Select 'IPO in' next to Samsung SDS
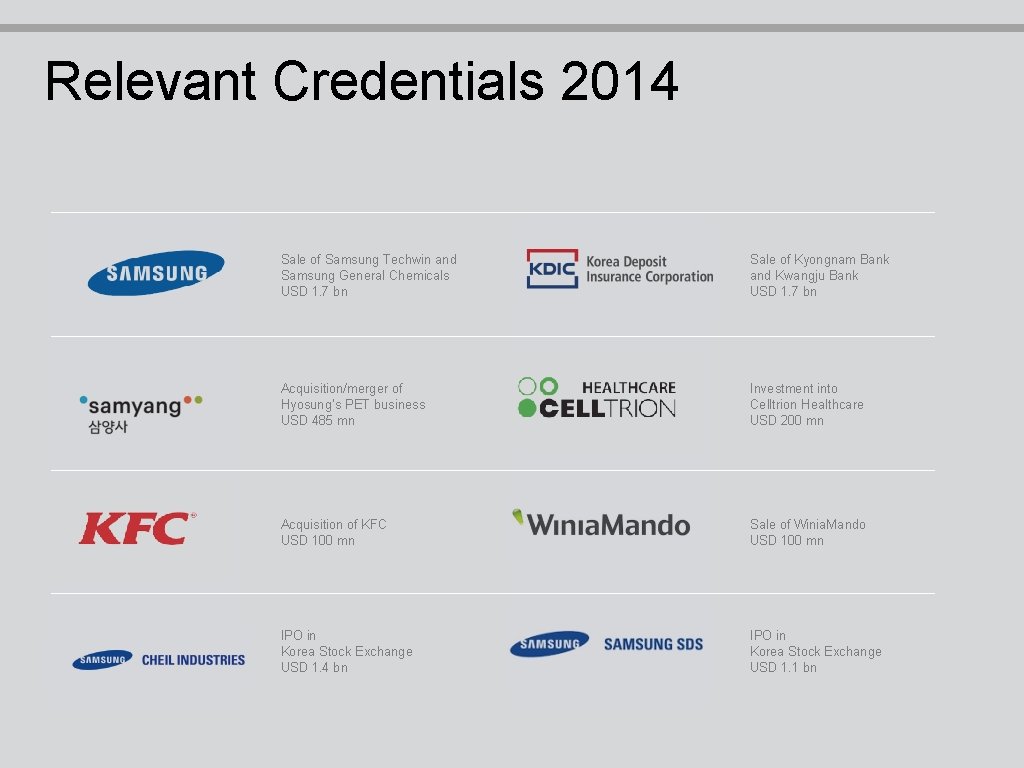The height and width of the screenshot is (768, 1024). click(x=767, y=635)
